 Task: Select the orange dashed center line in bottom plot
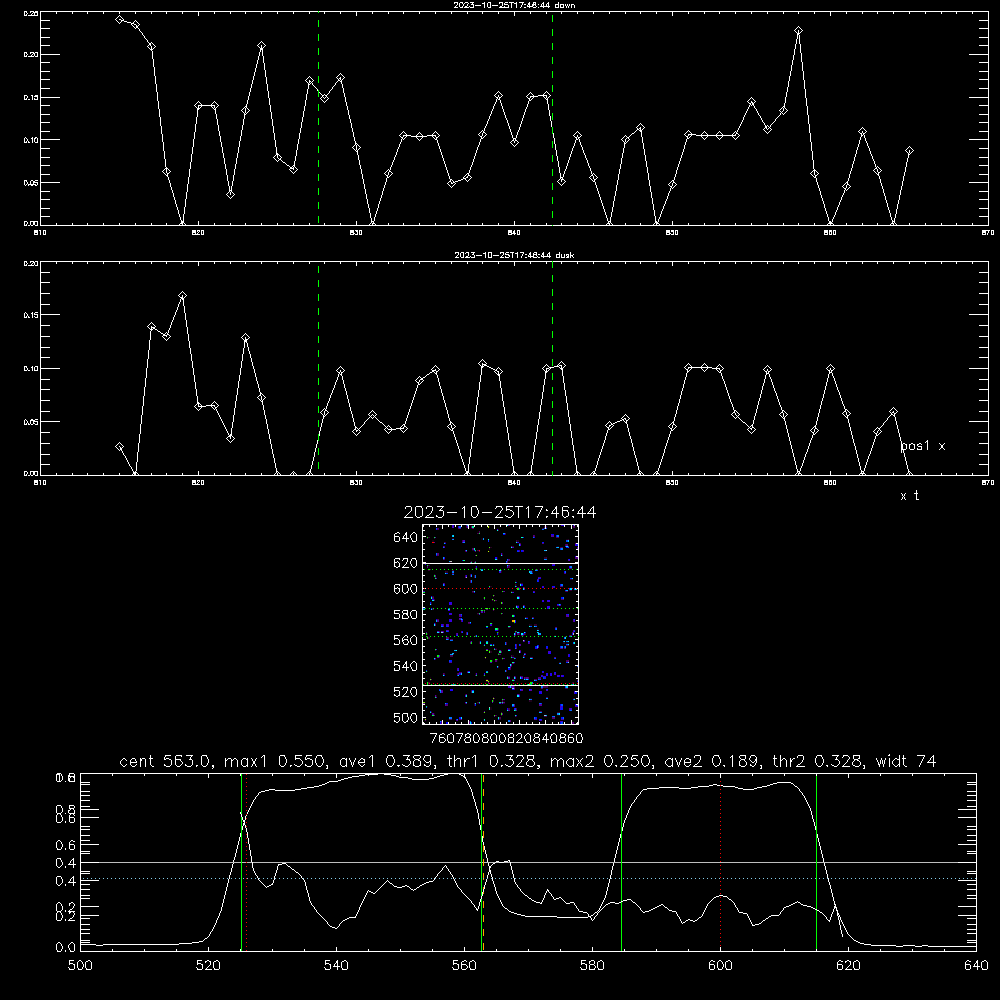tap(483, 862)
